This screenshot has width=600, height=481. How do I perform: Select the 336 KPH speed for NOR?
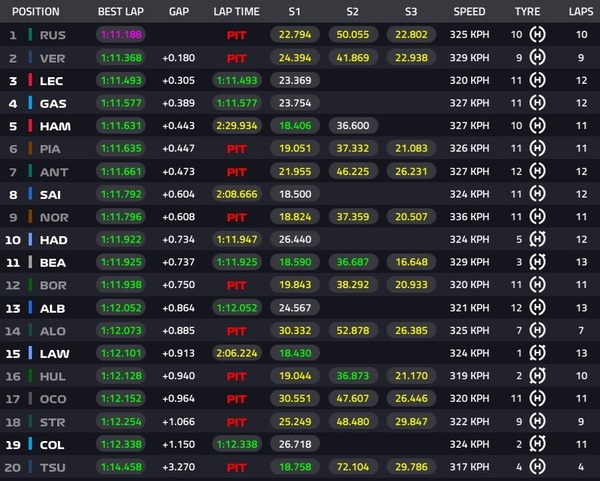469,218
